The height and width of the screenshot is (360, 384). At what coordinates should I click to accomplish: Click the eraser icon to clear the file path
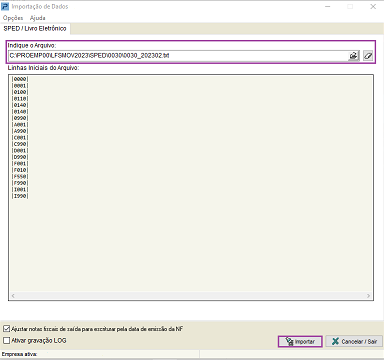pyautogui.click(x=368, y=56)
